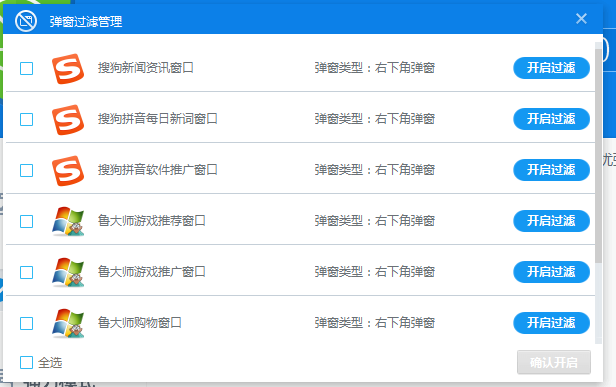Click 开启过滤 for 鲁大师游戏推广窗口
Screen dimensions: 616x387
point(551,272)
